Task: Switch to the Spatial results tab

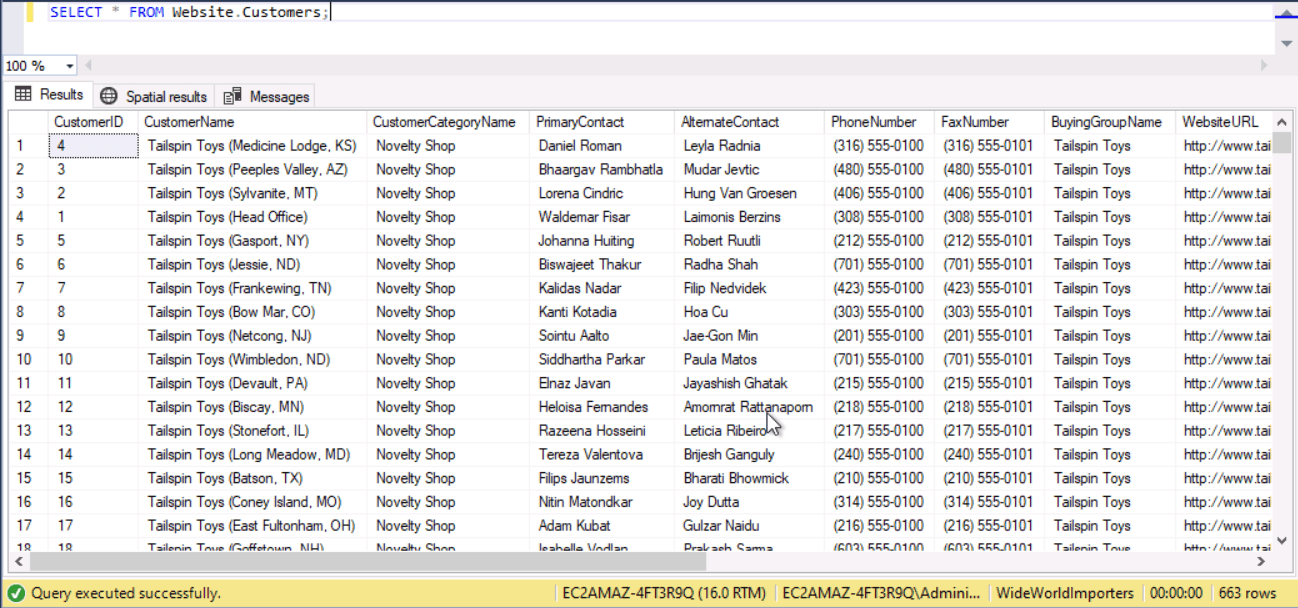Action: pos(154,97)
